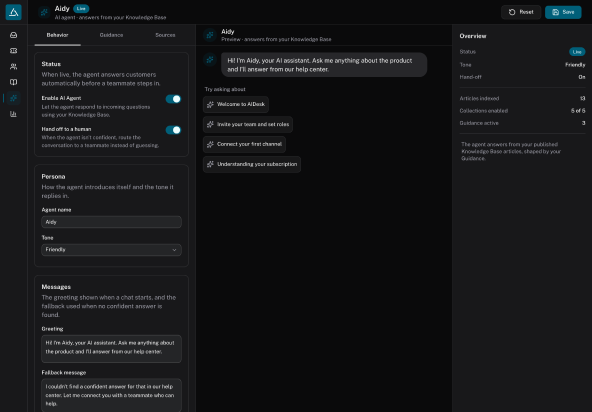Viewport: 592px width, 412px height.
Task: Click the Agent name input field
Action: point(111,222)
